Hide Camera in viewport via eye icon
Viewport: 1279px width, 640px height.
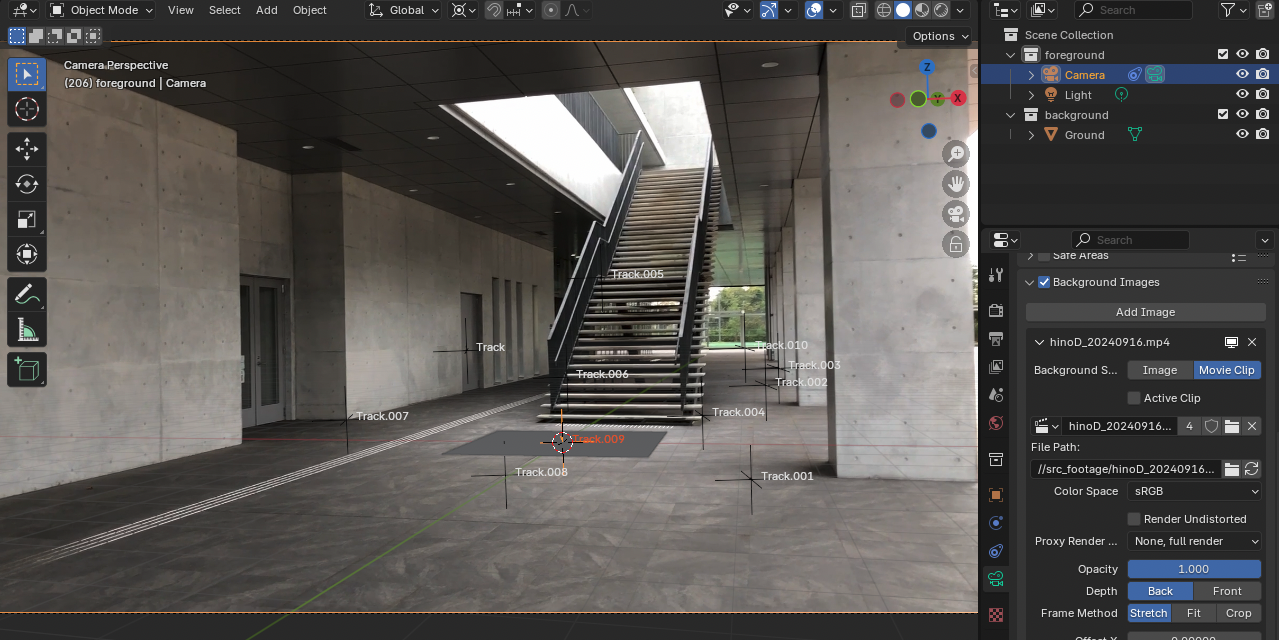click(x=1242, y=75)
